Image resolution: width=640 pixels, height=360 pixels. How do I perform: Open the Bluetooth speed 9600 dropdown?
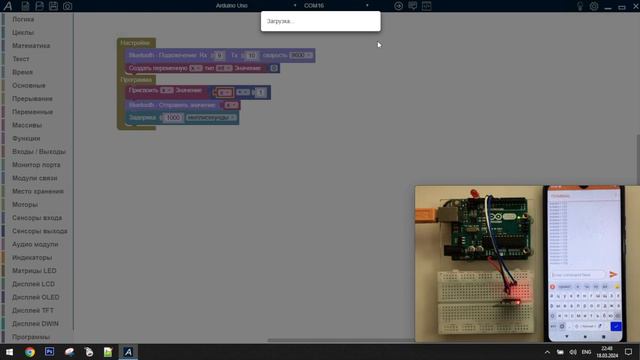[301, 55]
